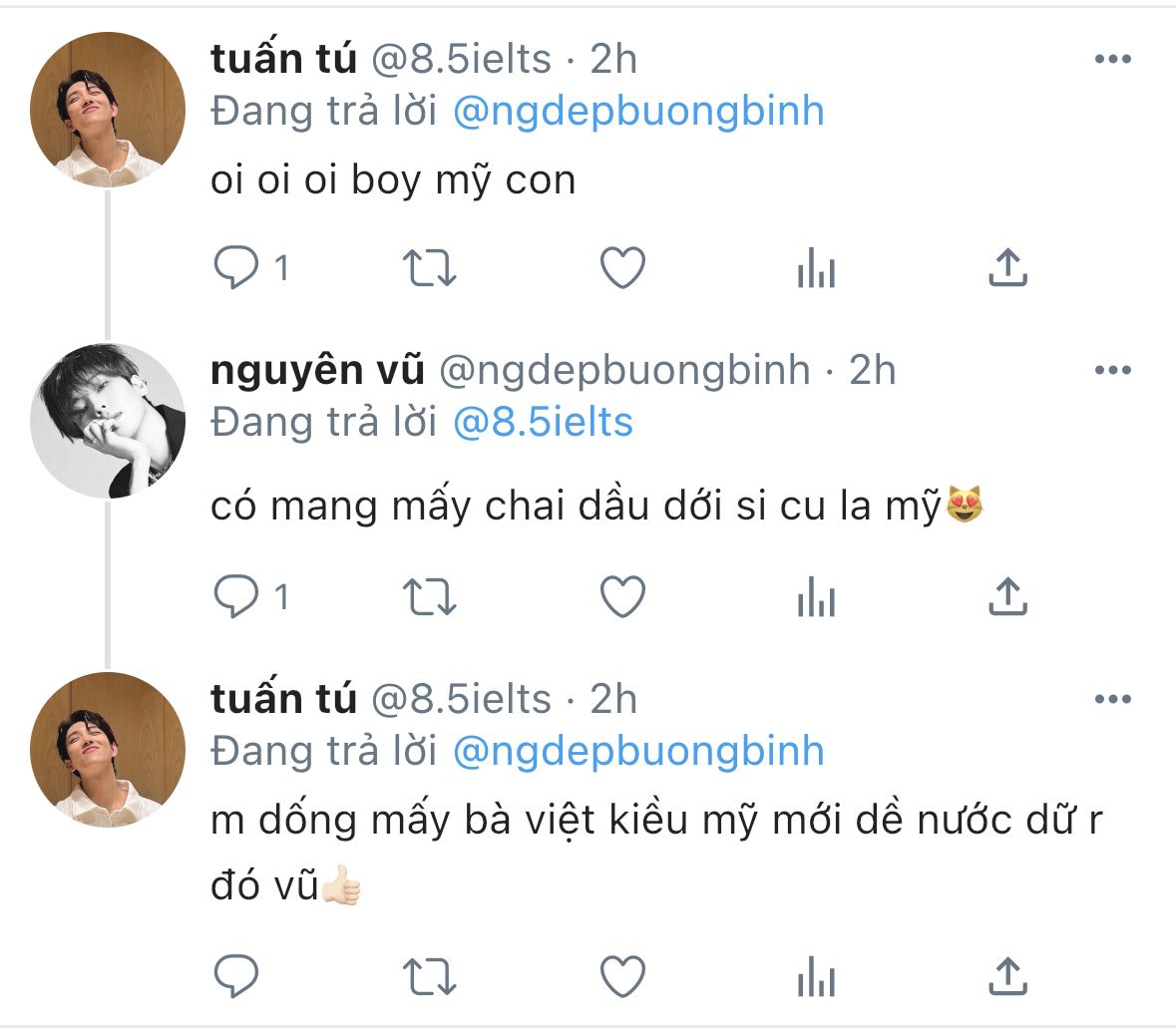Like the "oi oi oi boy mỹ con" tweet
The width and height of the screenshot is (1176, 1032).
click(623, 268)
